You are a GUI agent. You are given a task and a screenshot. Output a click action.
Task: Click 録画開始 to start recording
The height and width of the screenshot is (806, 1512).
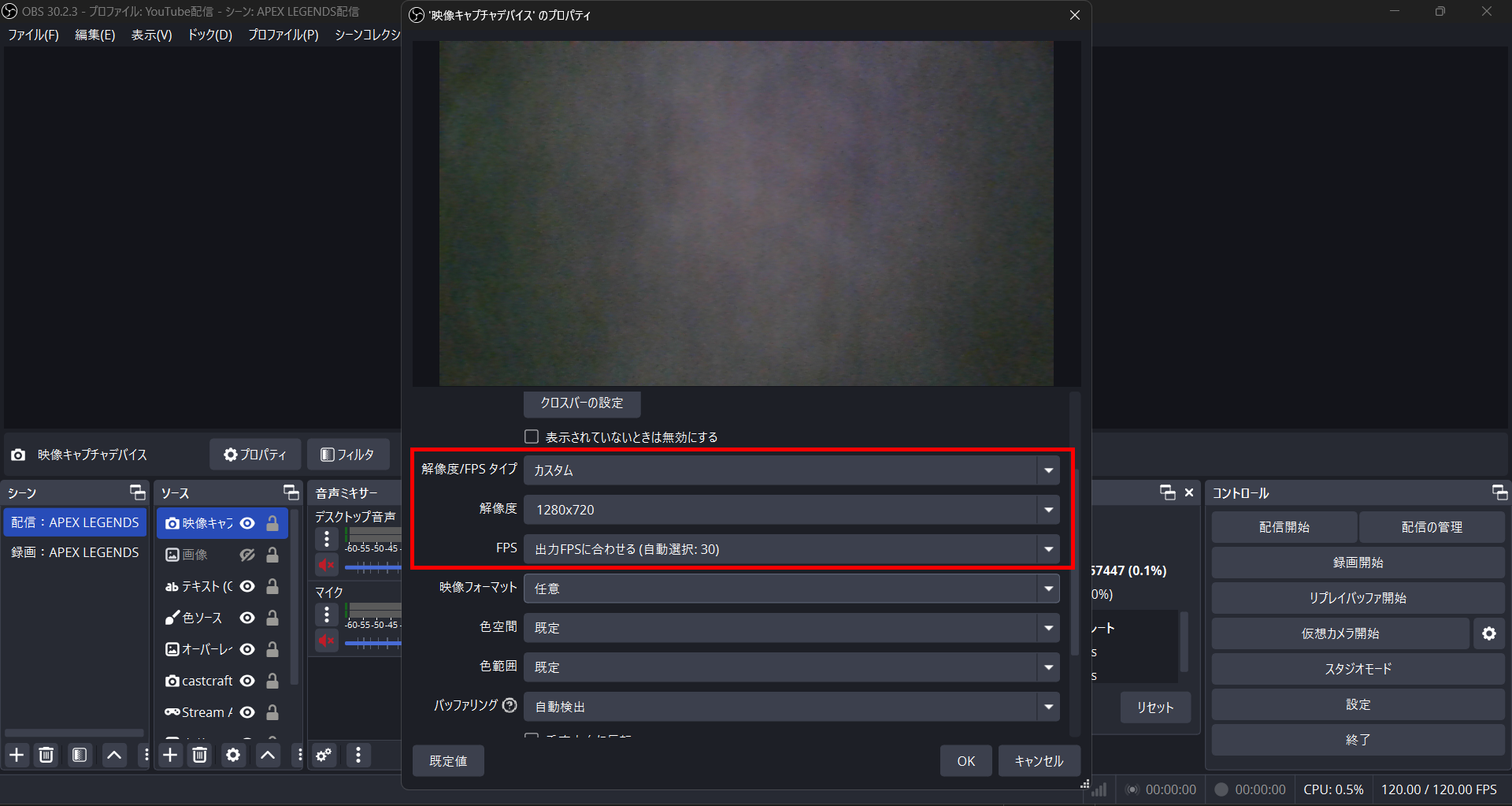1358,563
